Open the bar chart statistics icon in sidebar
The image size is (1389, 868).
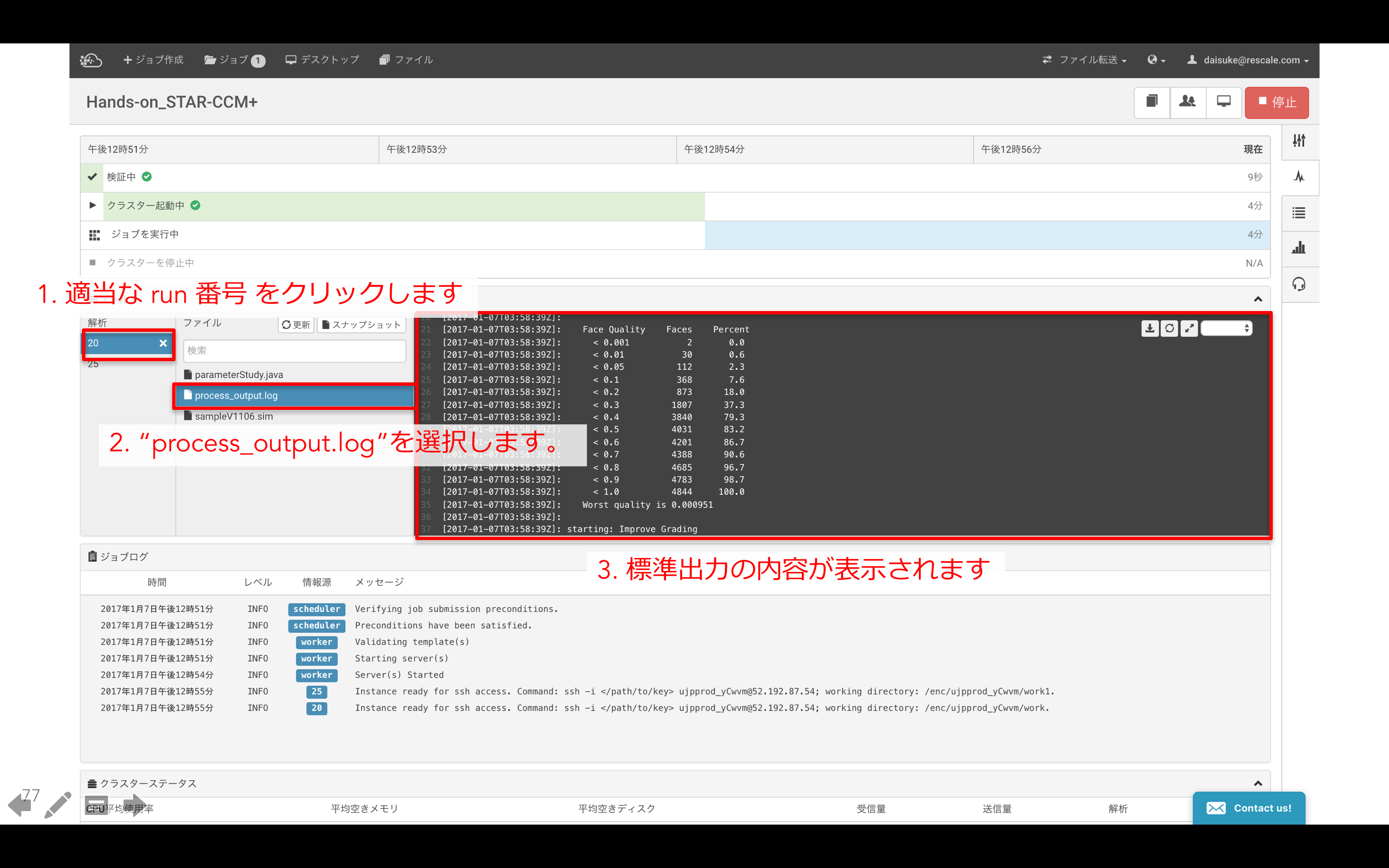point(1299,248)
